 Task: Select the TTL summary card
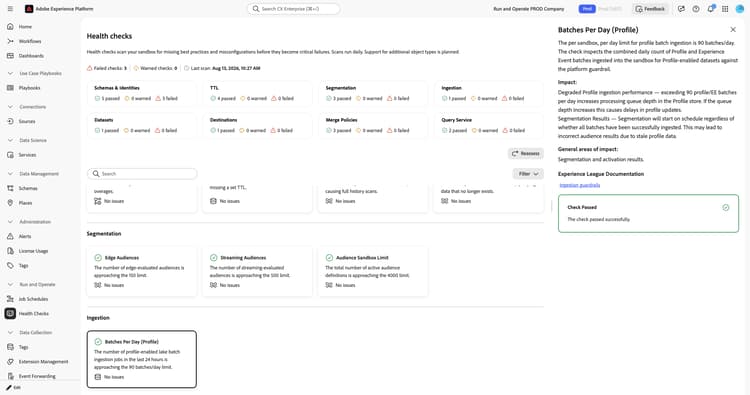(257, 93)
